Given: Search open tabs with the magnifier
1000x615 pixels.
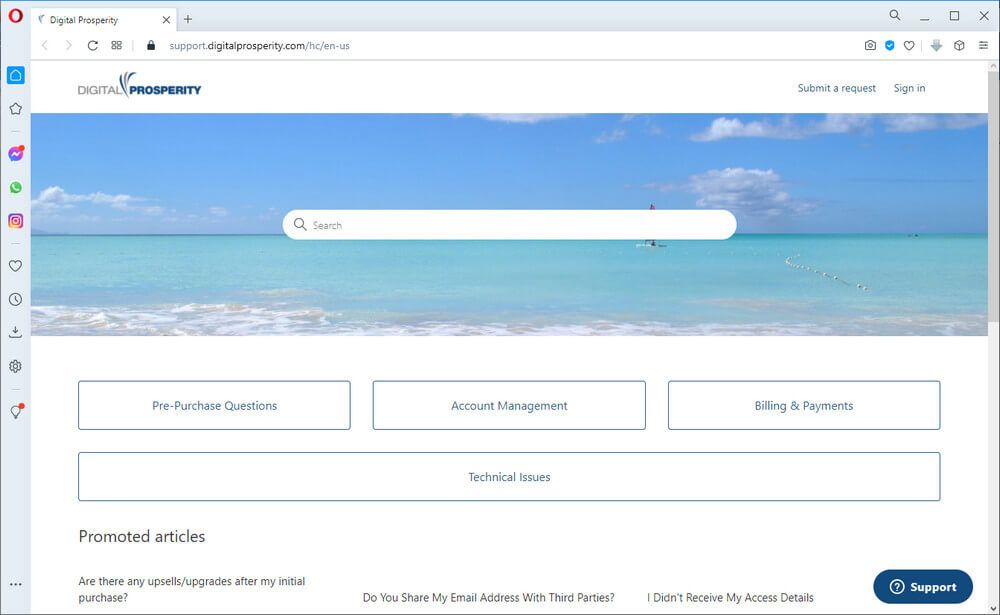Looking at the screenshot, I should tap(895, 15).
